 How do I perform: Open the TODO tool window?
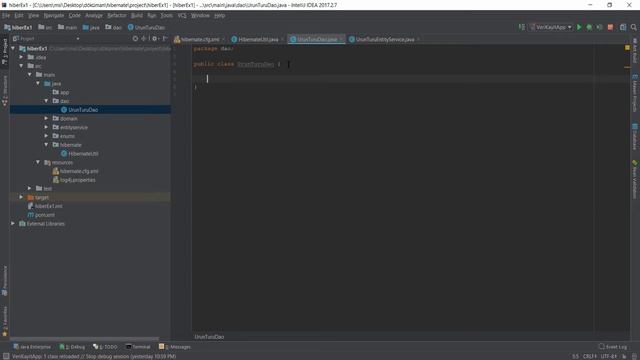click(x=105, y=347)
